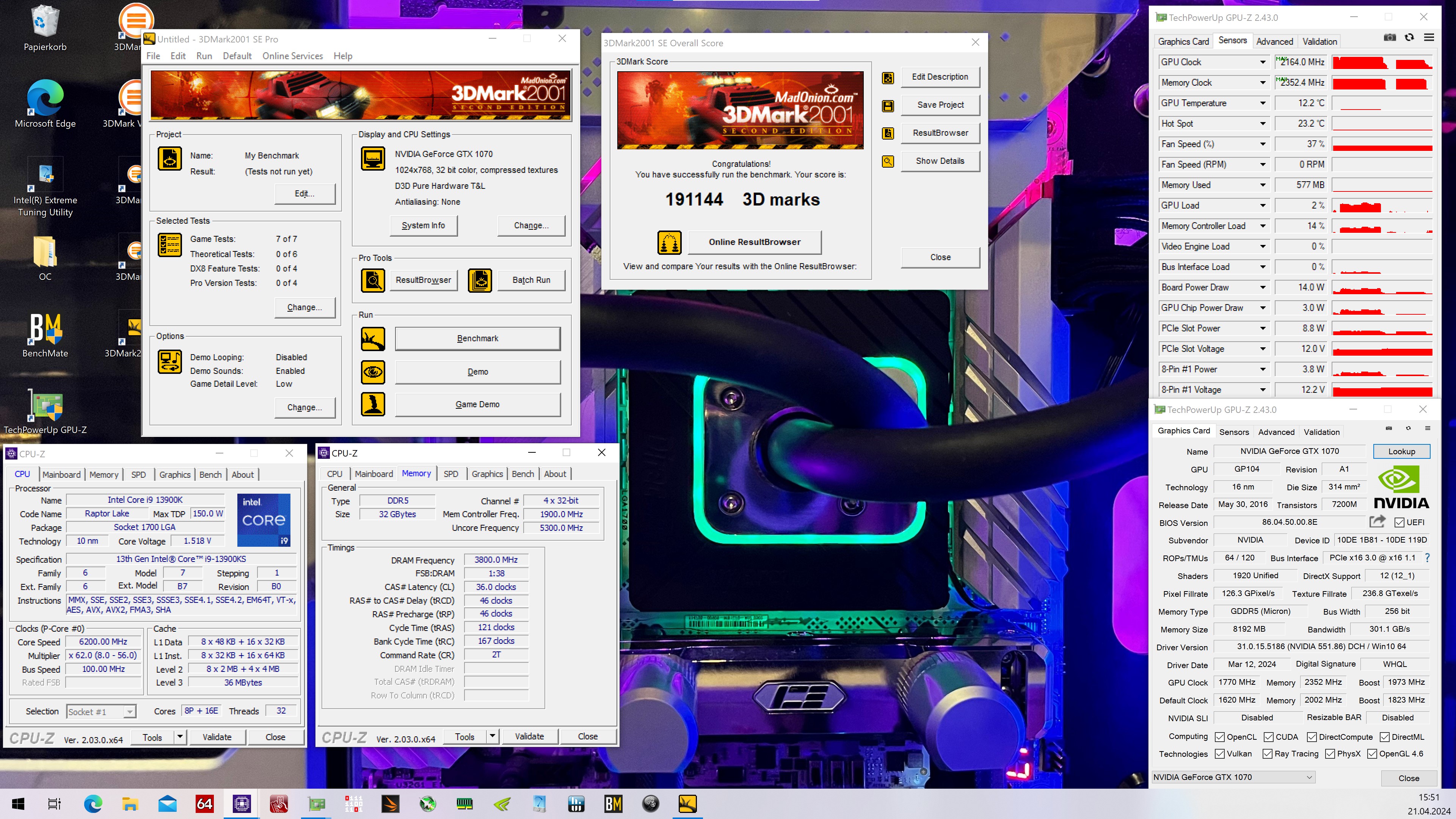Click the Save Project floppy icon

(x=888, y=106)
